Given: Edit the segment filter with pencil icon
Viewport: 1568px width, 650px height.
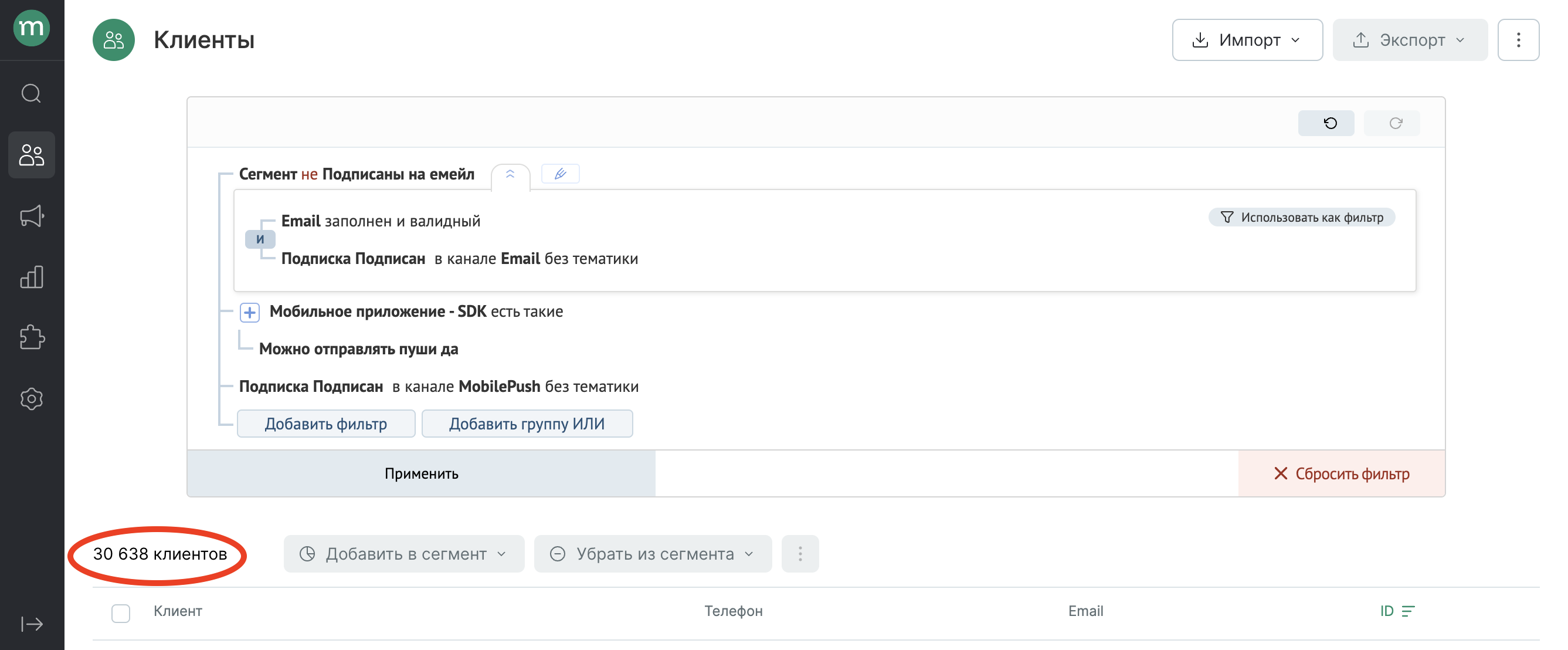Looking at the screenshot, I should tap(560, 174).
